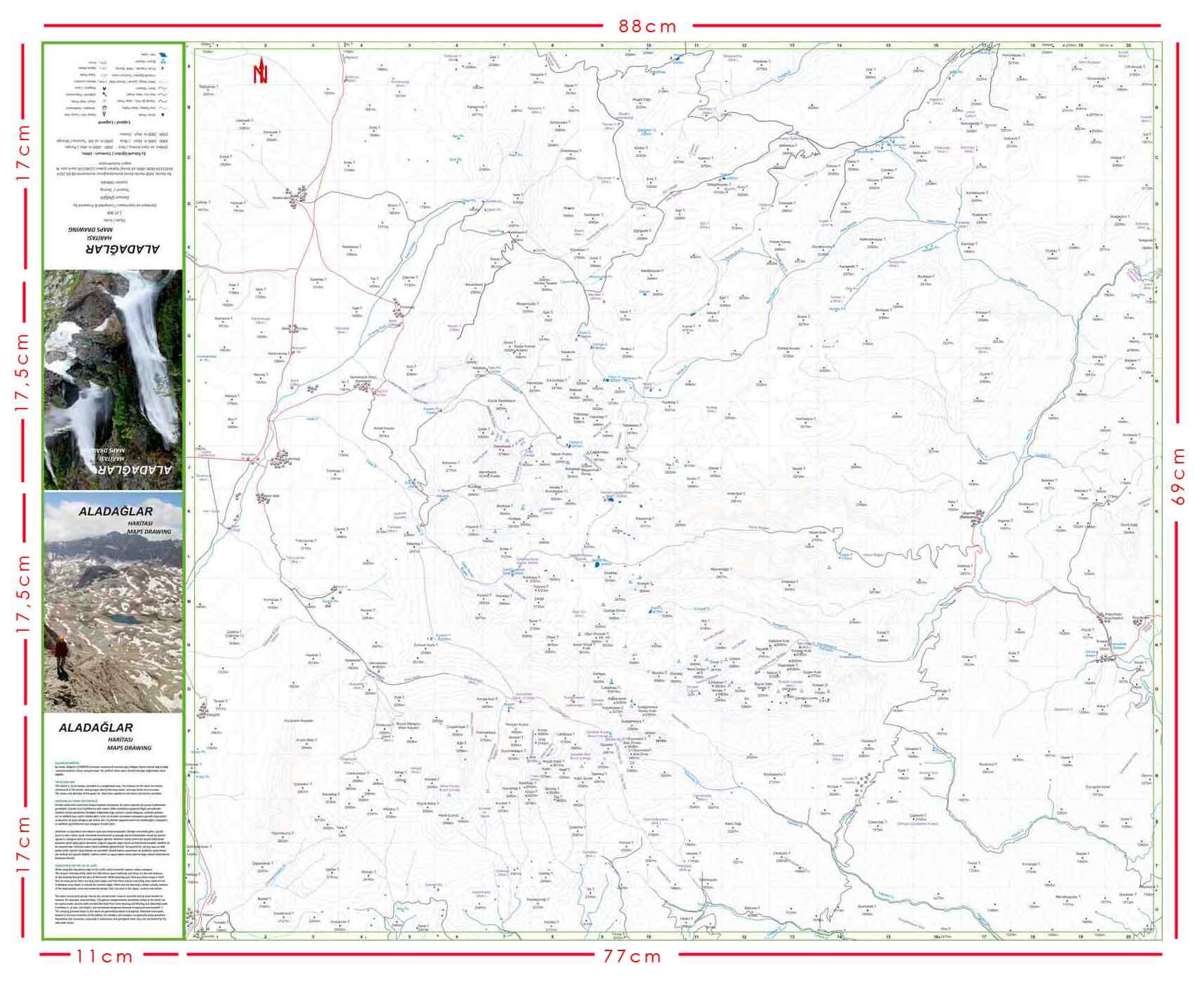The width and height of the screenshot is (1204, 982).
Task: Select the hiker in the red jacket
Action: click(x=62, y=653)
